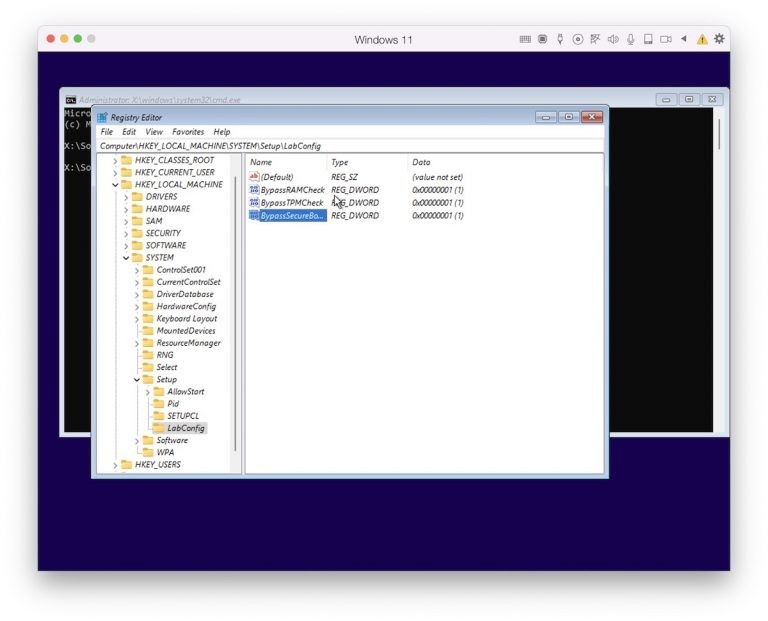Click the cmd.exe window title icon
This screenshot has height=621, width=768.
click(71, 100)
